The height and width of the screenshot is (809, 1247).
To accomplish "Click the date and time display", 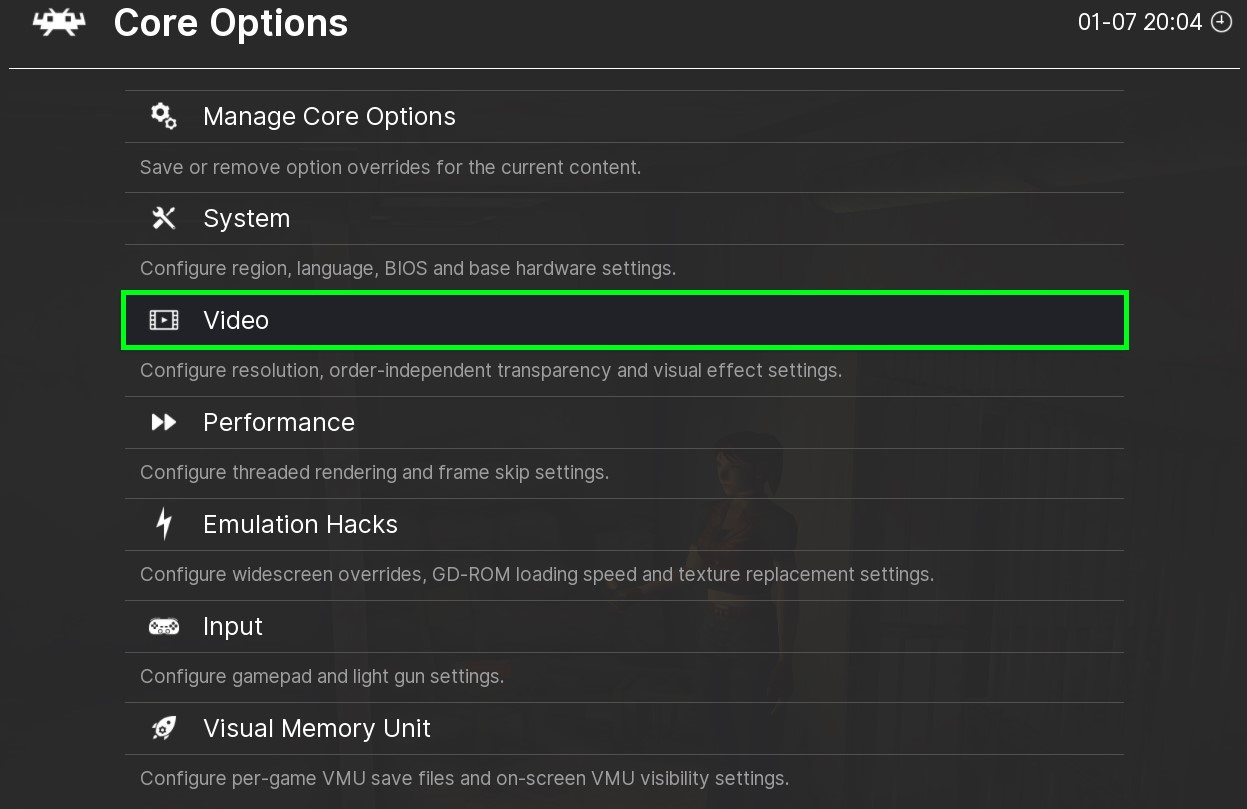I will pyautogui.click(x=1139, y=22).
